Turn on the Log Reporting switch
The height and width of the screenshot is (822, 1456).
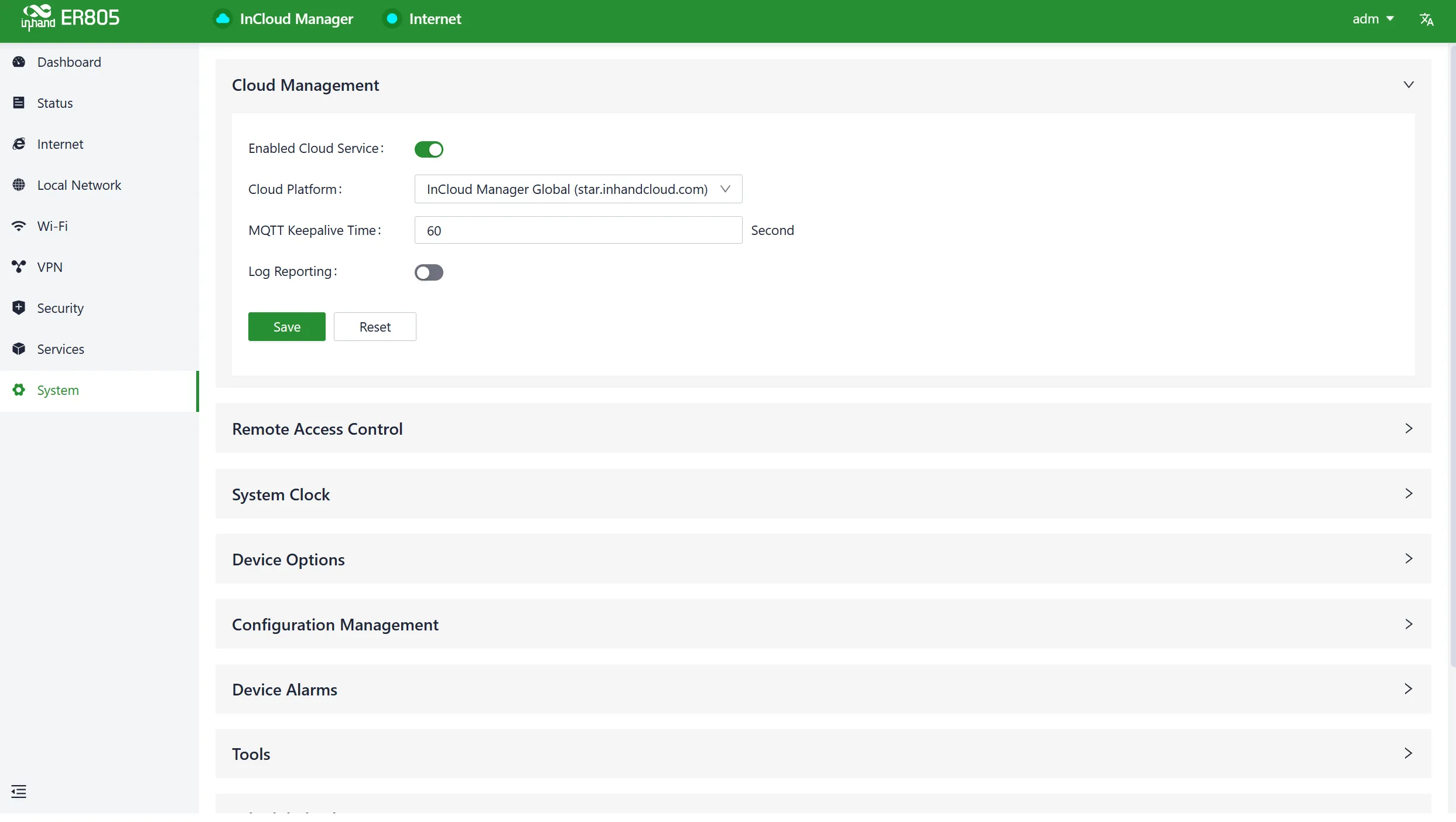pyautogui.click(x=429, y=272)
